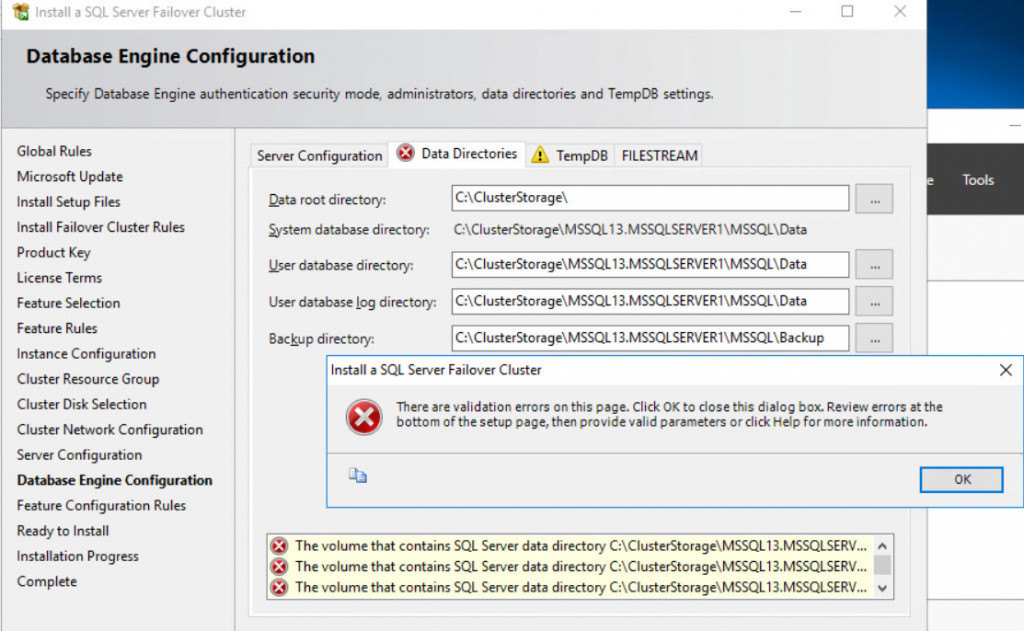Click the error list scrollbar thumb
1024x631 pixels.
(x=882, y=564)
